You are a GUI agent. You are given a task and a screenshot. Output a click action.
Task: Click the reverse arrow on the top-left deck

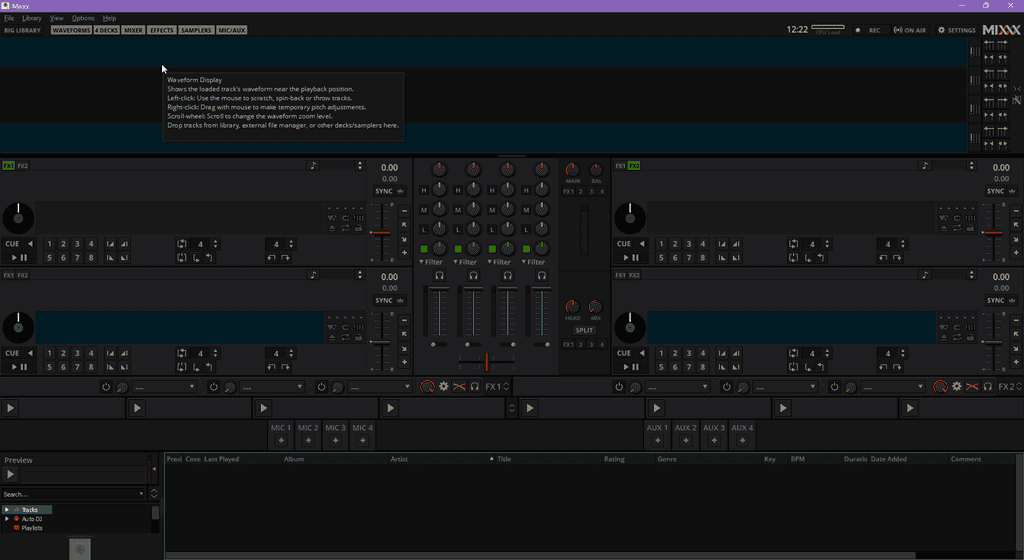(30, 243)
